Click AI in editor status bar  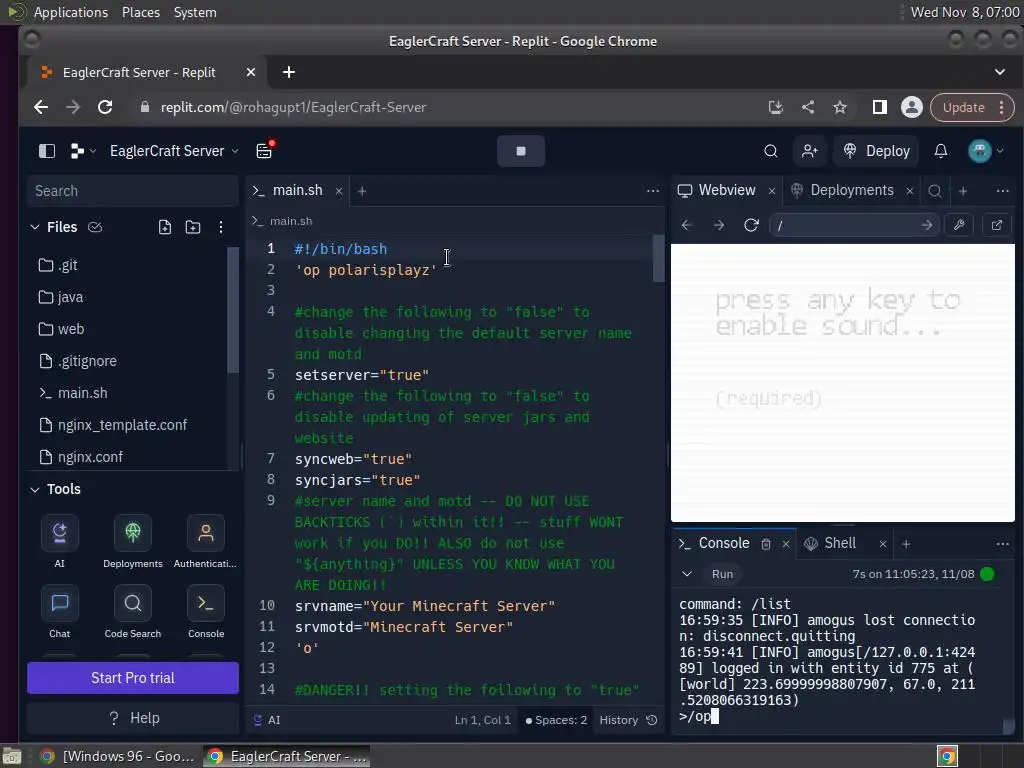tap(266, 720)
